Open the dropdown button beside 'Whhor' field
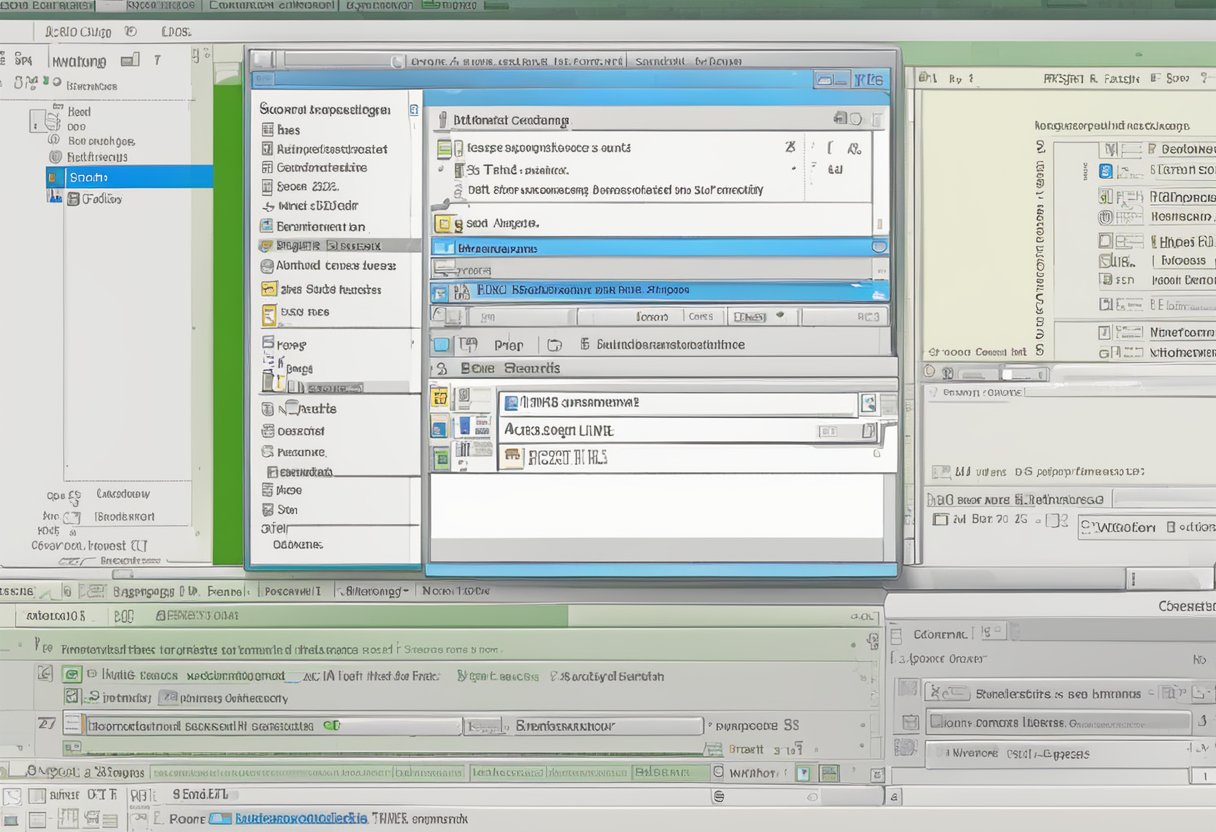The image size is (1216, 832). [x=802, y=773]
